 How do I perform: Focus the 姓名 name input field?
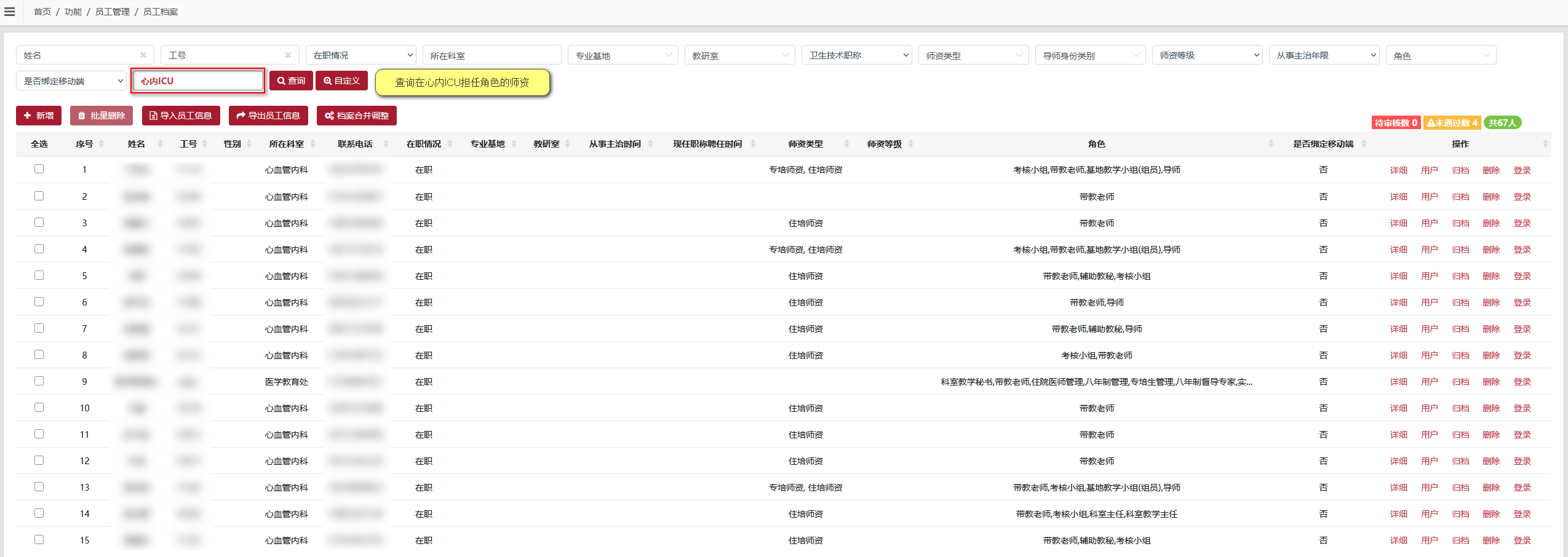click(x=85, y=55)
